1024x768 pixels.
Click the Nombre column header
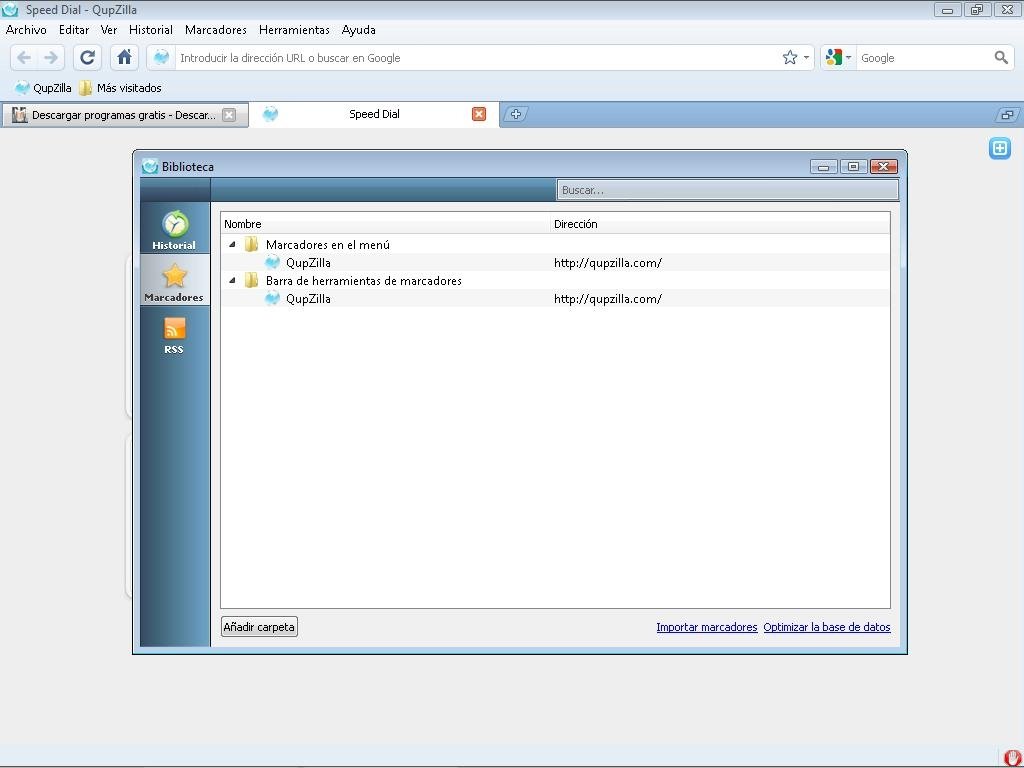[386, 224]
